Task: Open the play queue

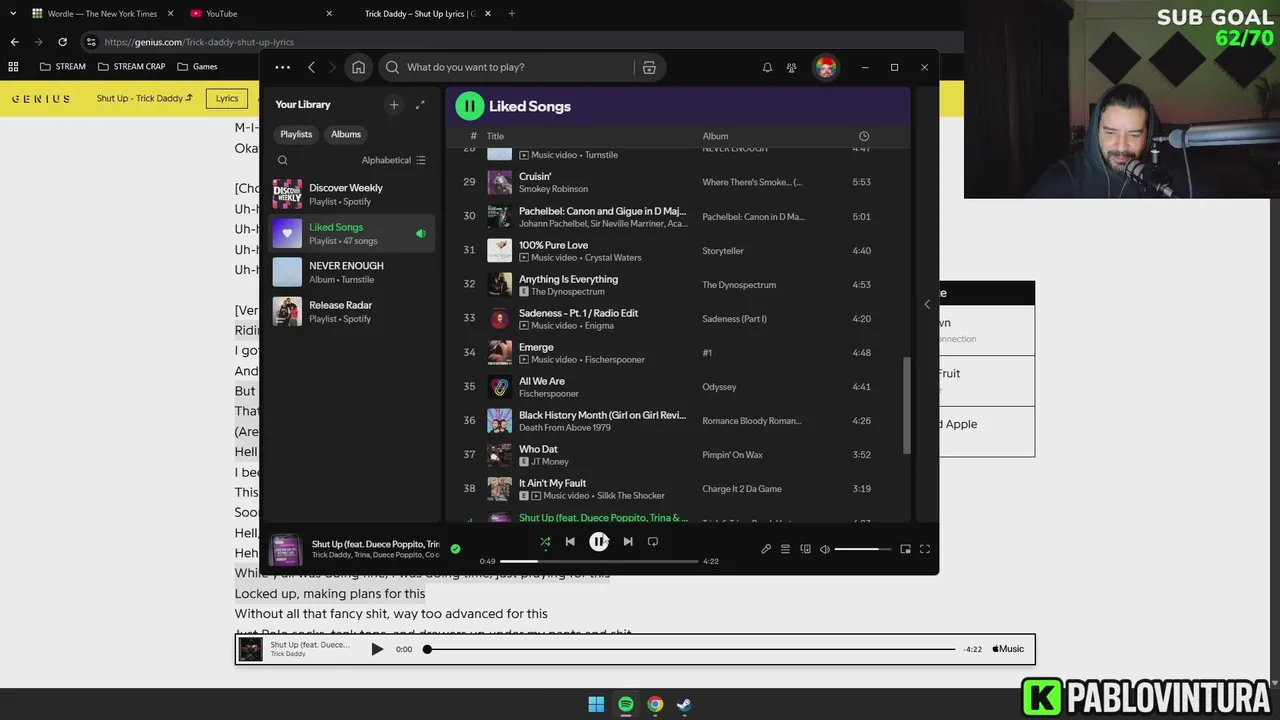Action: [785, 549]
